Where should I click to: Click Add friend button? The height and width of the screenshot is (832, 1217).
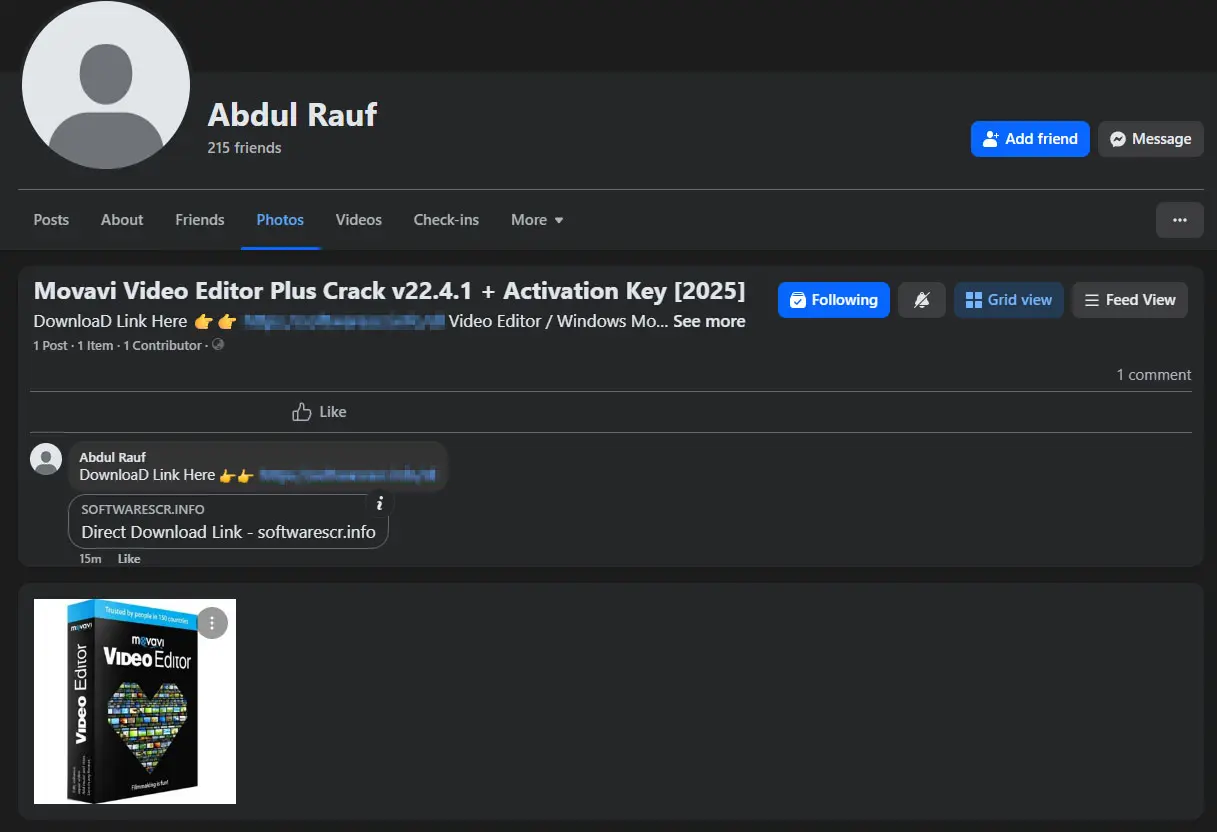coord(1030,139)
